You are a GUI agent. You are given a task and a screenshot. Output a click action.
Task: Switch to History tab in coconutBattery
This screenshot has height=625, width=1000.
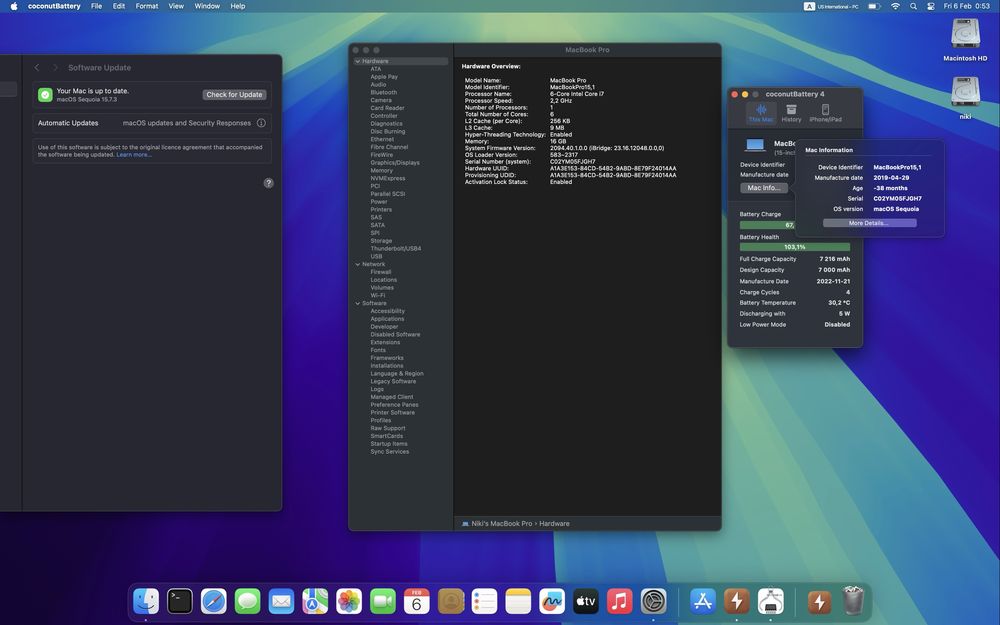tap(791, 114)
